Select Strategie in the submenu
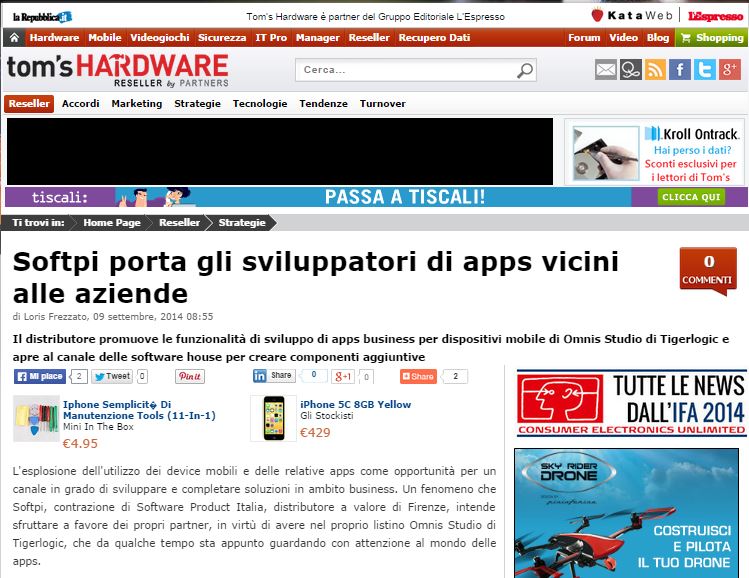 coord(197,104)
